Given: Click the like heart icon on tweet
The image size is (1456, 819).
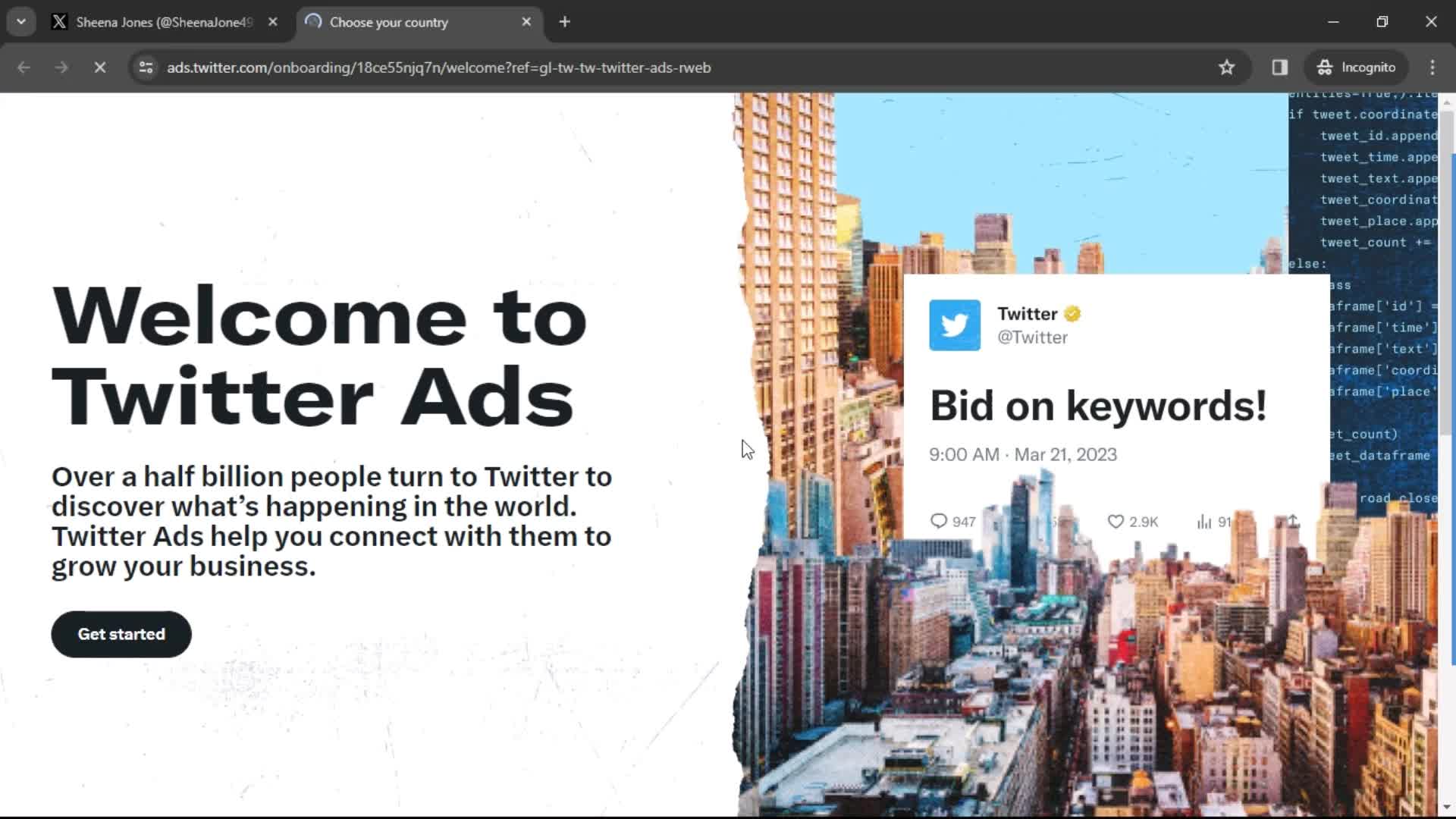Looking at the screenshot, I should 1116,520.
